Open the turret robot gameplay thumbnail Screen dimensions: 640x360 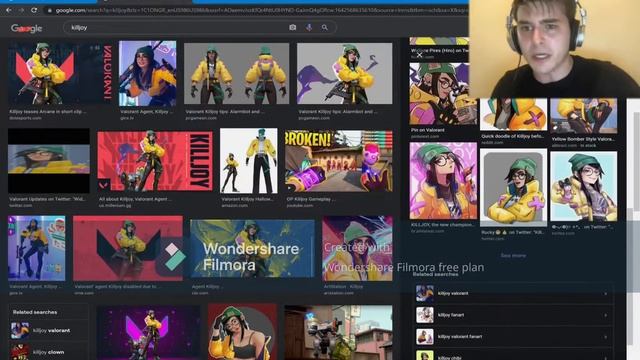point(338,332)
